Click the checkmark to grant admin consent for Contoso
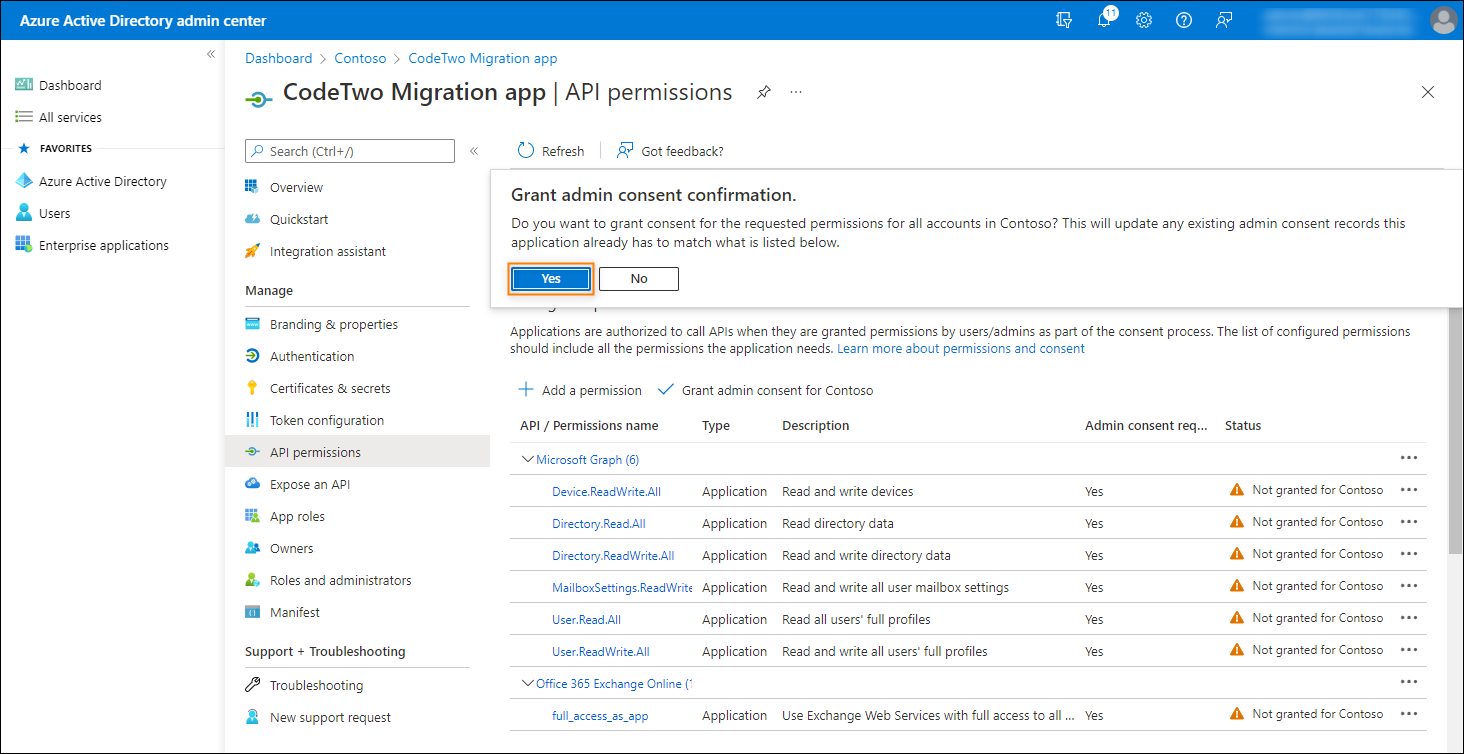 [666, 390]
